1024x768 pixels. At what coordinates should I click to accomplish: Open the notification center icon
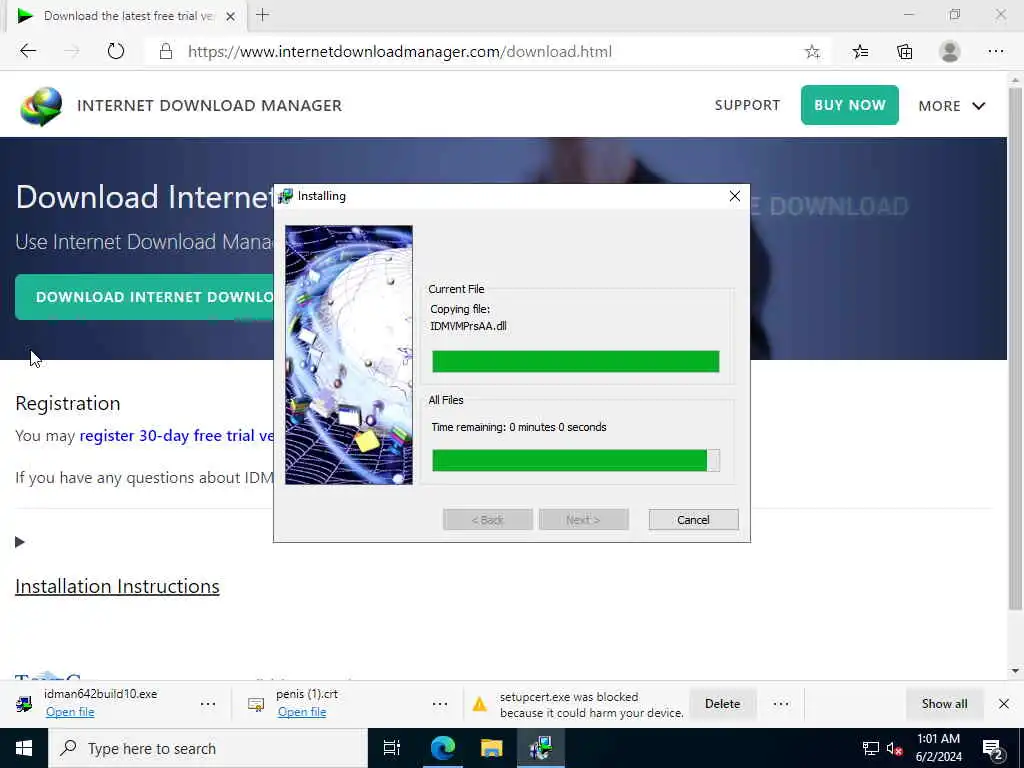pyautogui.click(x=993, y=749)
